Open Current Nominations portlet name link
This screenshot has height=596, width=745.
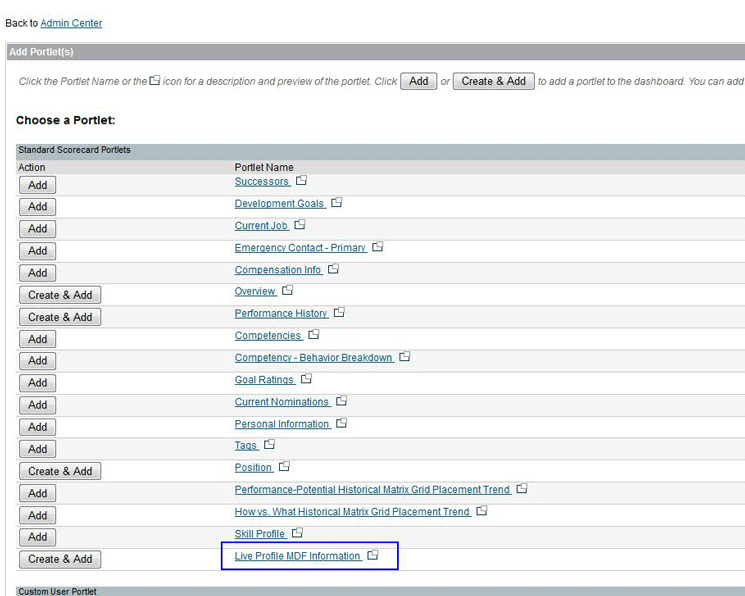tap(281, 402)
